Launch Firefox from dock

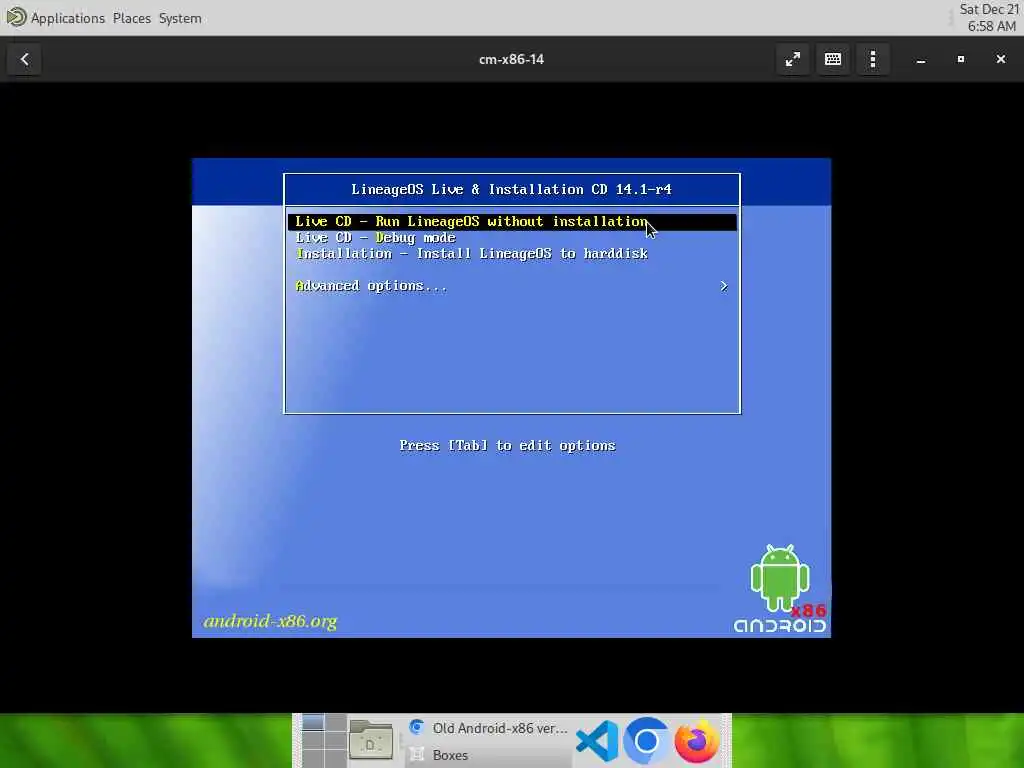click(x=697, y=741)
